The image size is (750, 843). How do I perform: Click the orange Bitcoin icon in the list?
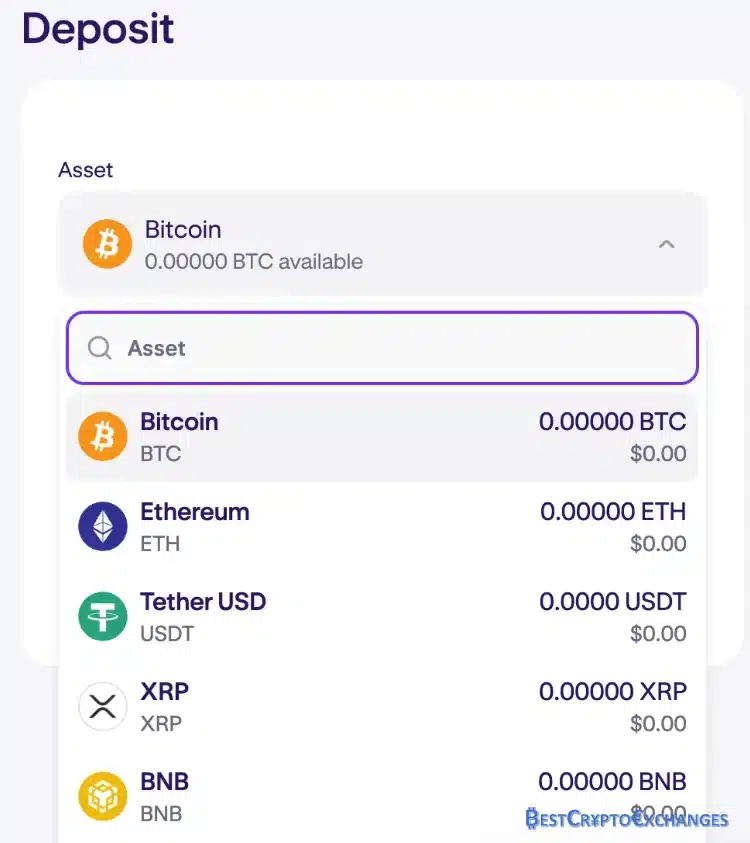pyautogui.click(x=103, y=436)
